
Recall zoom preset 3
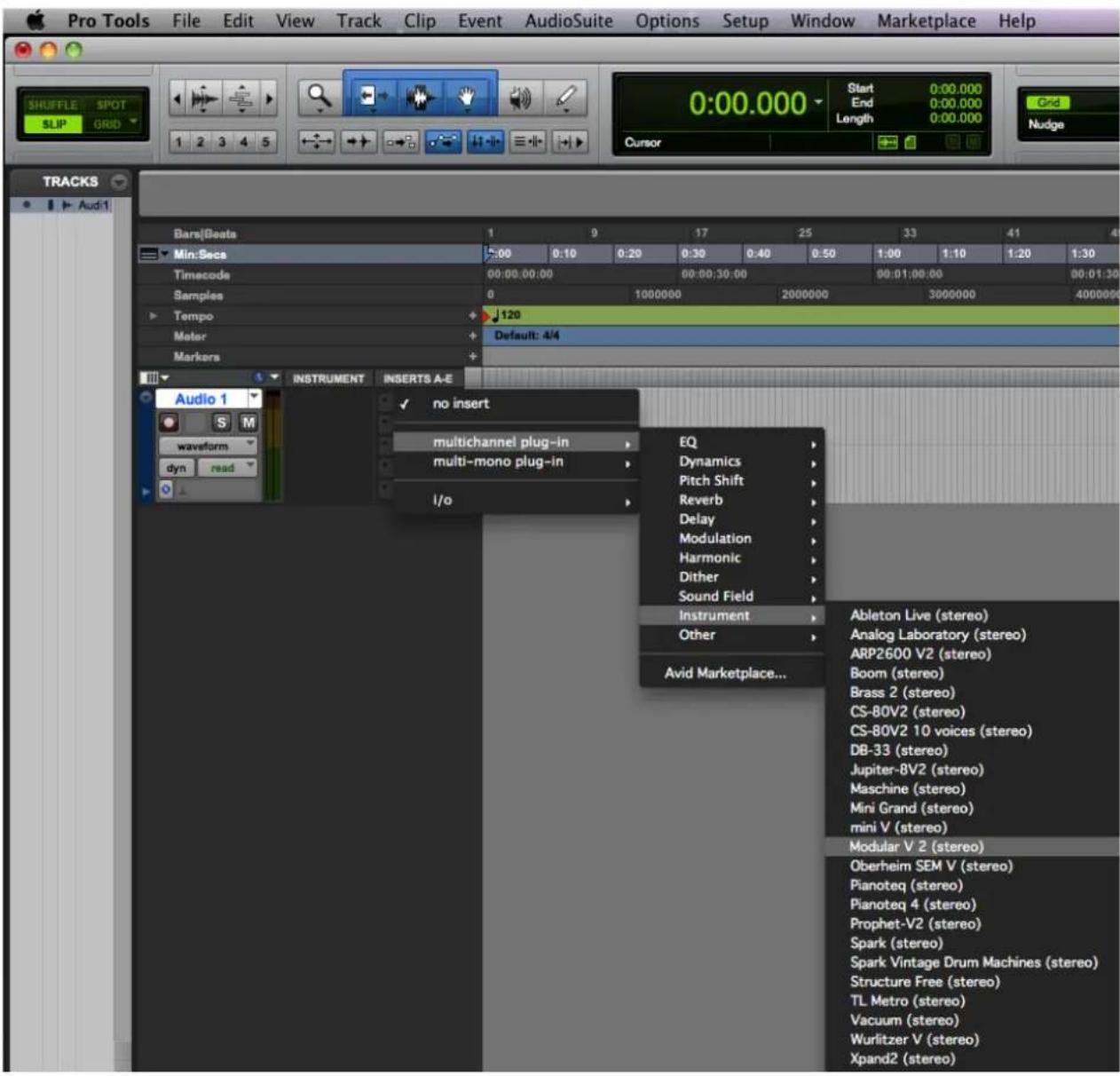tap(222, 141)
